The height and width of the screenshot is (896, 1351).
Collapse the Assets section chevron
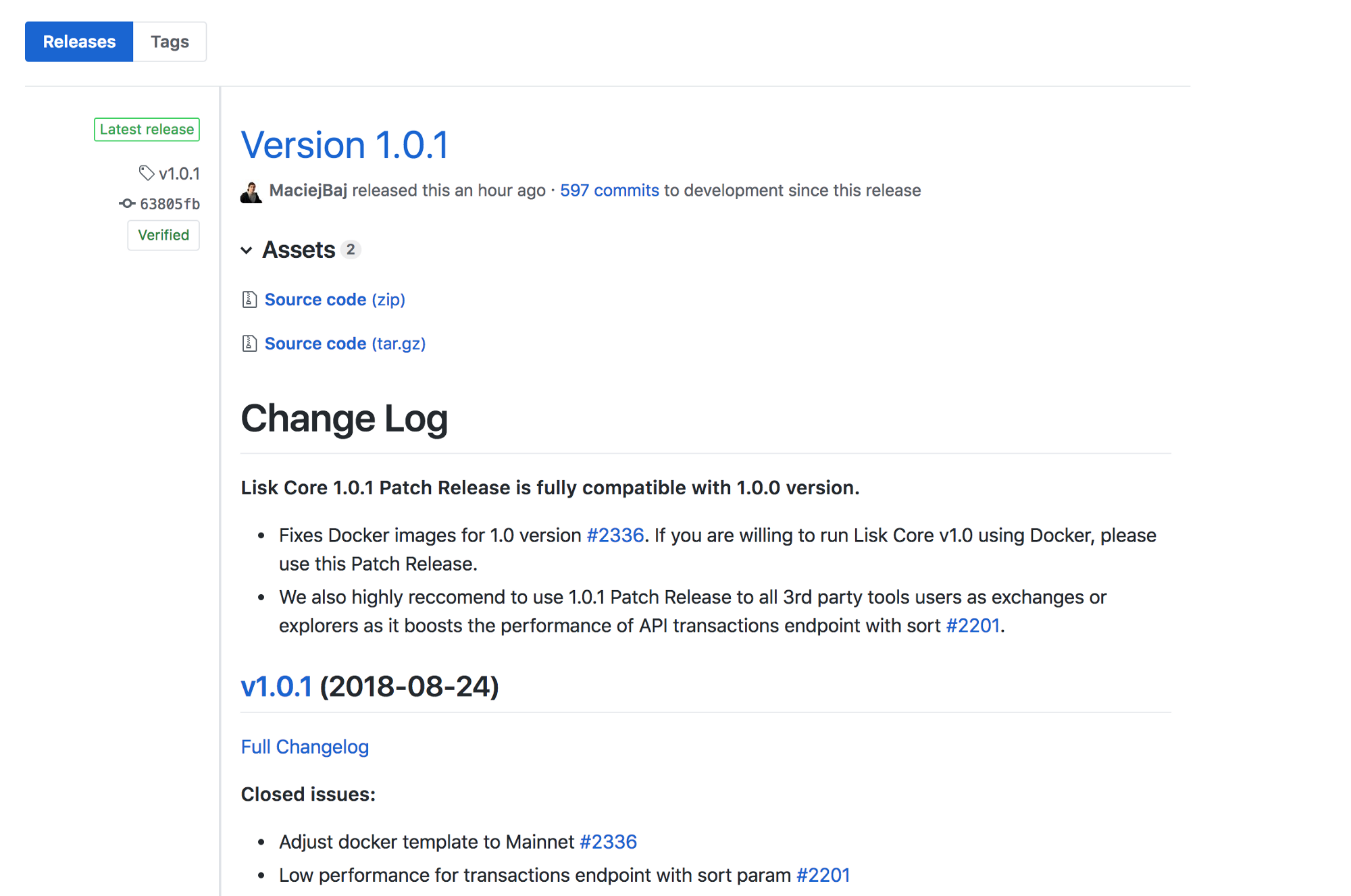pyautogui.click(x=247, y=251)
